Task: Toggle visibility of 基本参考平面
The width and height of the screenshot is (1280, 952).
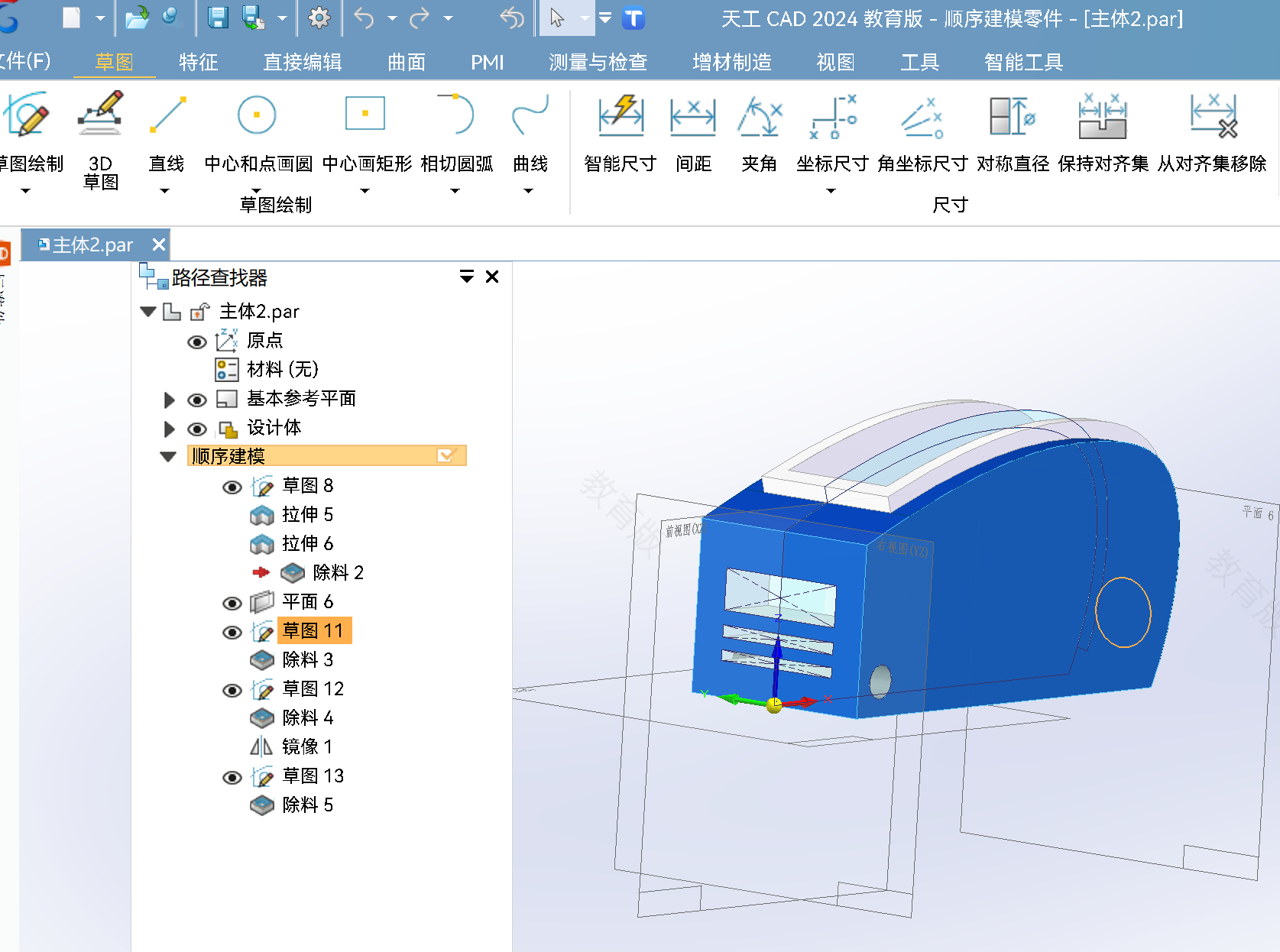Action: coord(197,400)
